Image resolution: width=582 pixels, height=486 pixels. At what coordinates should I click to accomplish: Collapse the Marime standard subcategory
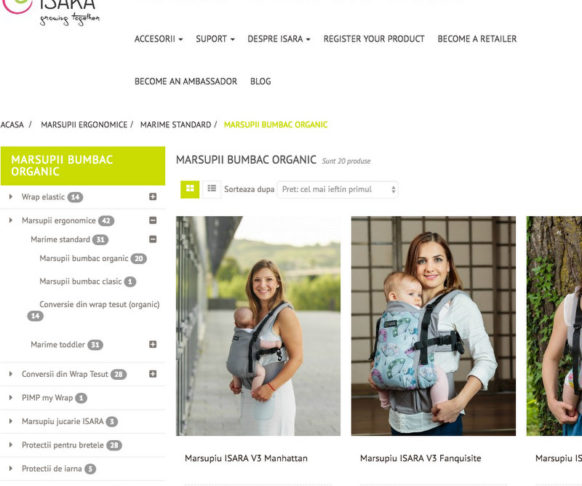(153, 239)
